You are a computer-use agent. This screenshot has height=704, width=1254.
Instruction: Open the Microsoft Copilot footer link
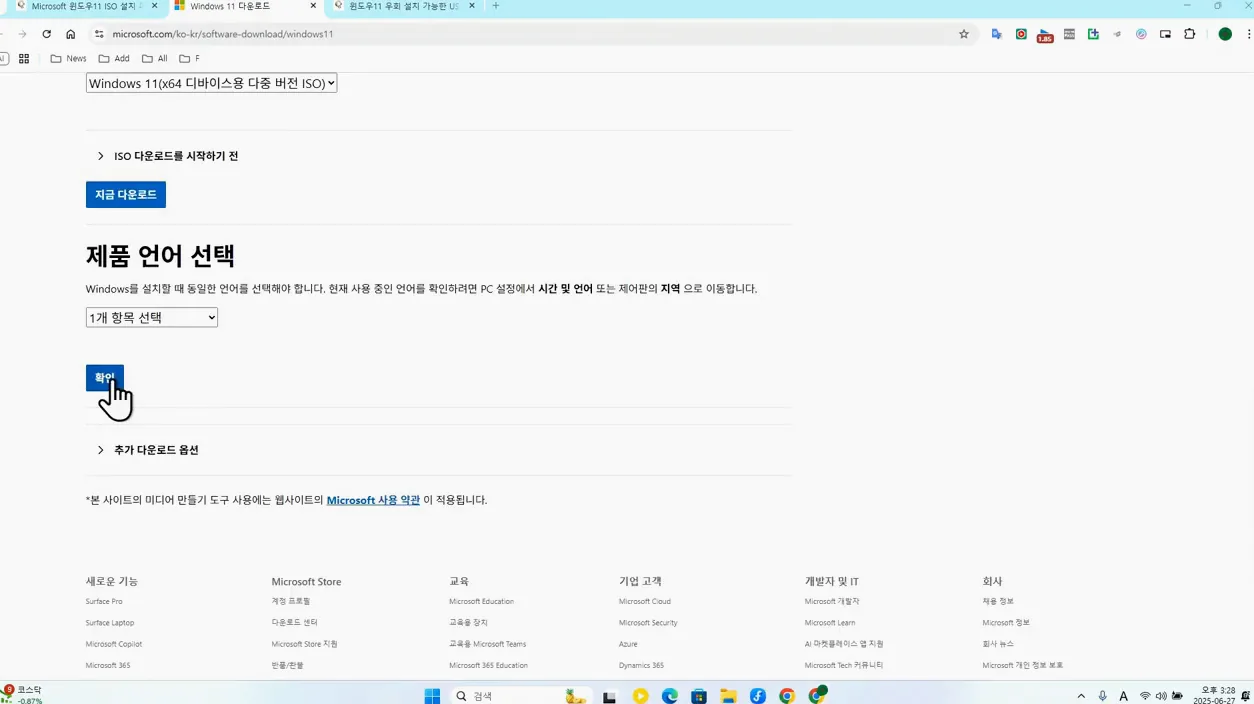[x=114, y=644]
